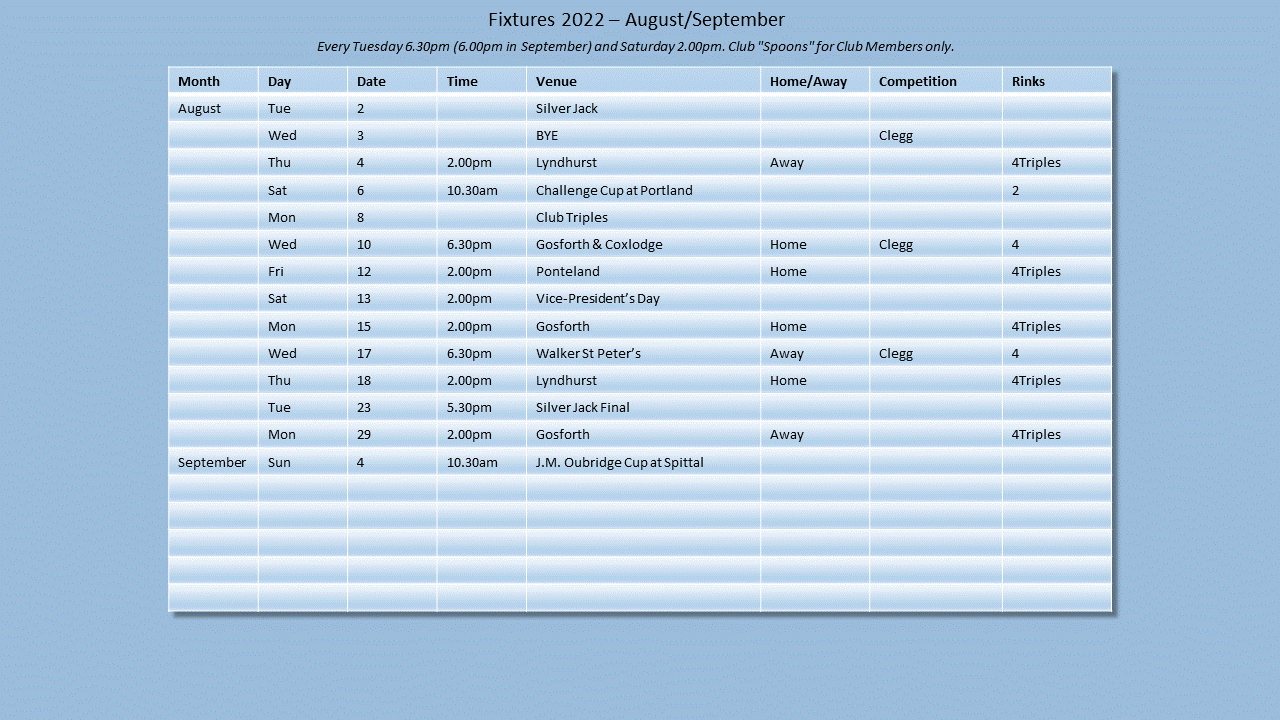Select Challenge Cup at Portland entry
Viewport: 1280px width, 720px height.
tap(614, 190)
